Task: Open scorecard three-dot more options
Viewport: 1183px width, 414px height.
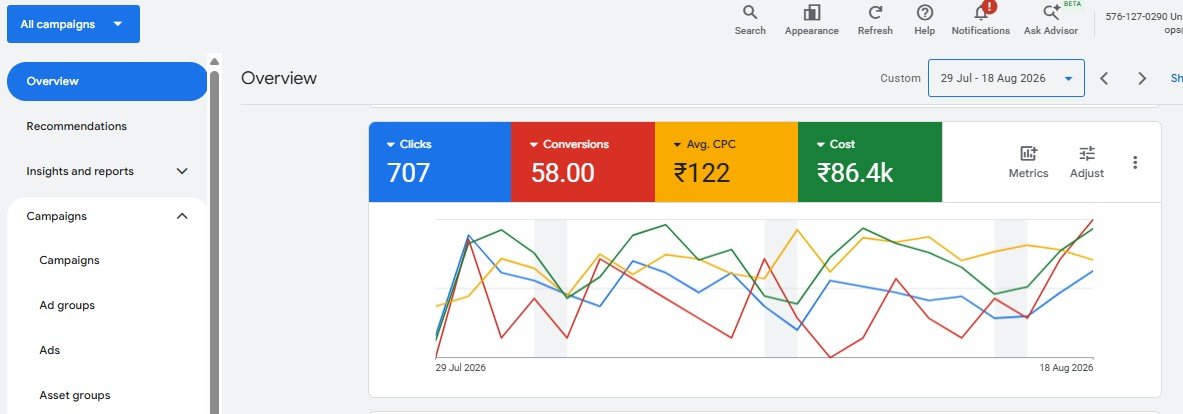Action: [1135, 162]
